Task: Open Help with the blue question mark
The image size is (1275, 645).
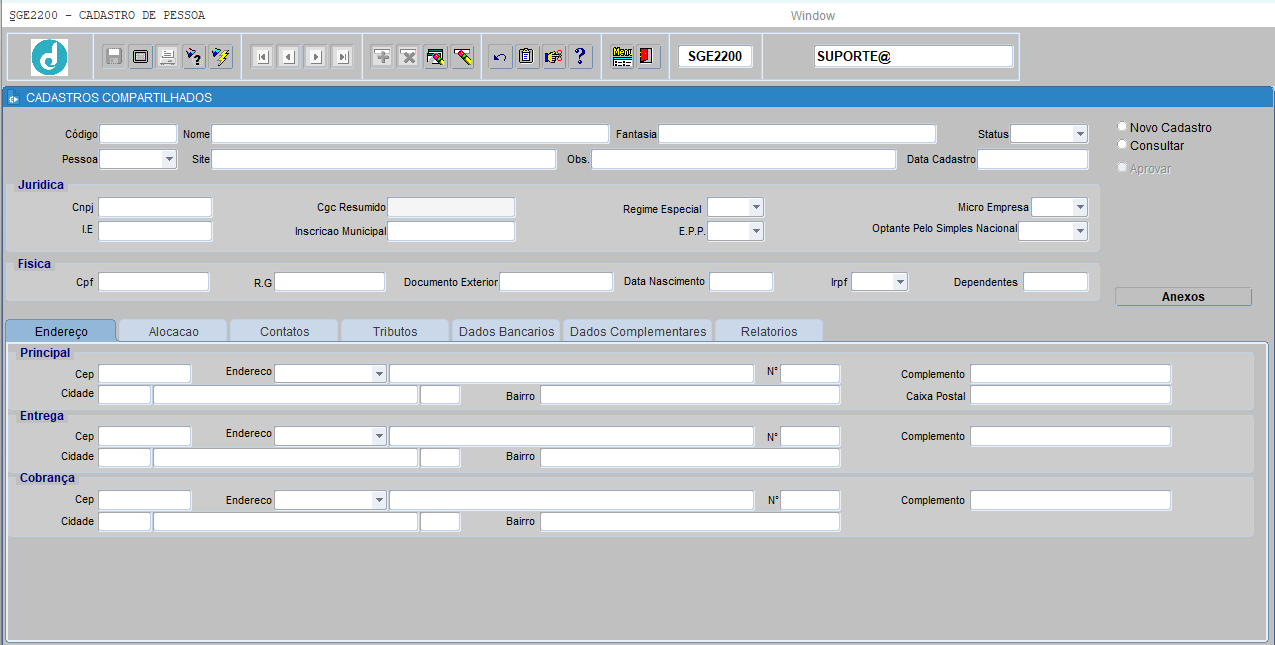Action: click(580, 57)
